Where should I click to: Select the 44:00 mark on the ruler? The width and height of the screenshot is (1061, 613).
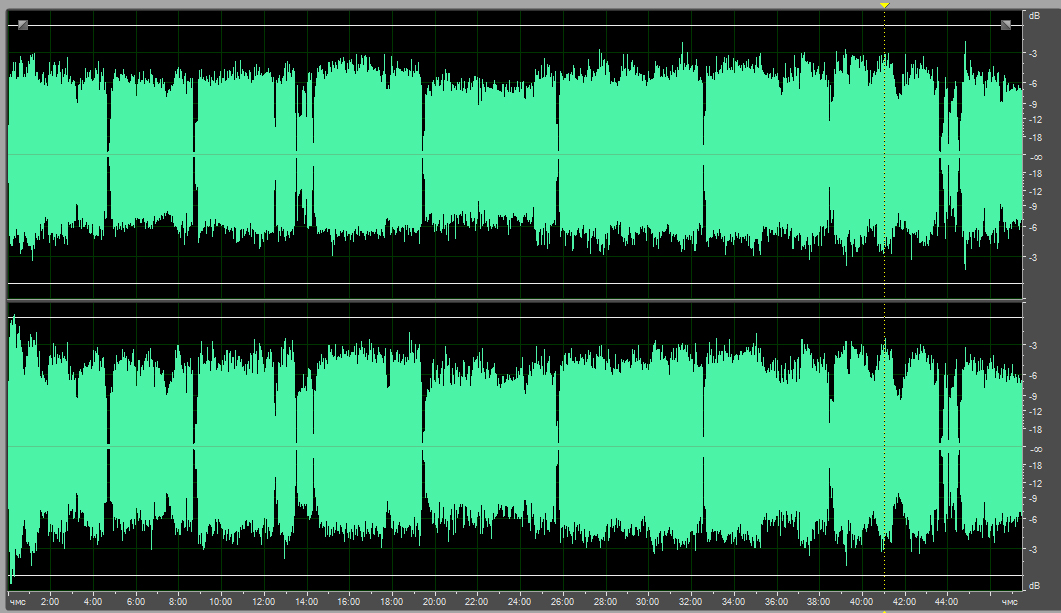tap(947, 602)
